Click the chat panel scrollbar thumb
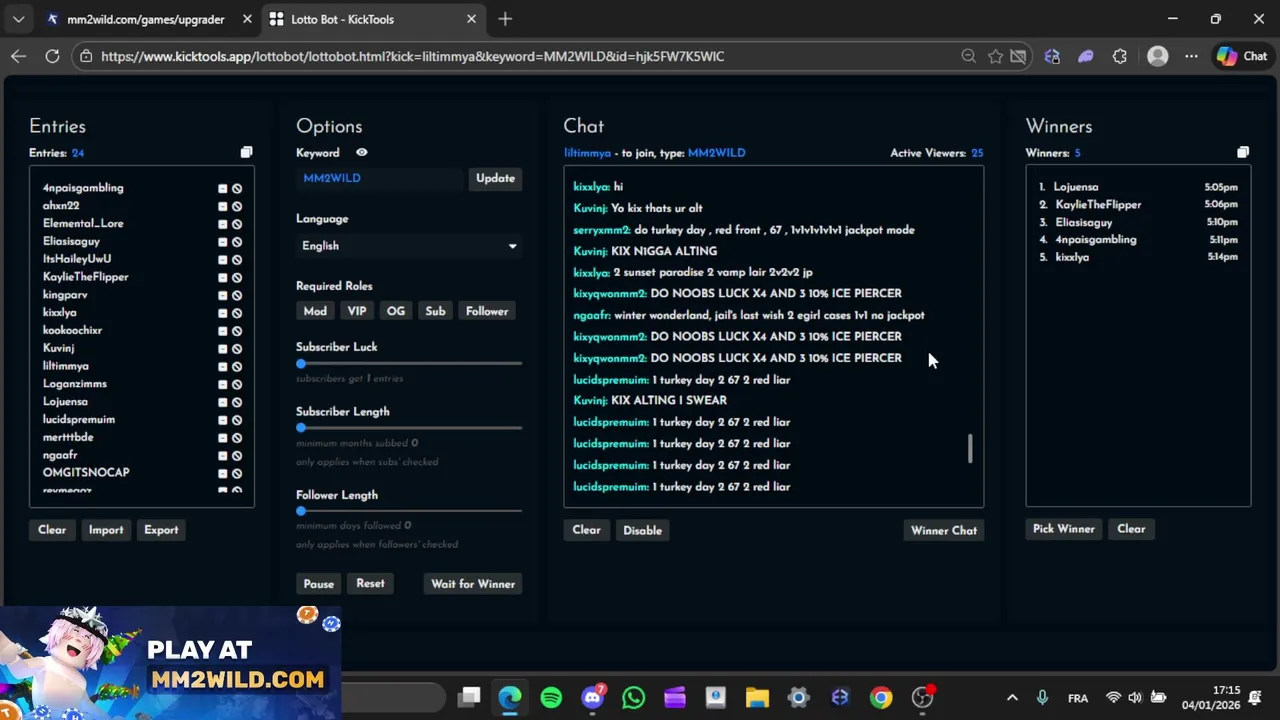Image resolution: width=1280 pixels, height=720 pixels. click(969, 449)
